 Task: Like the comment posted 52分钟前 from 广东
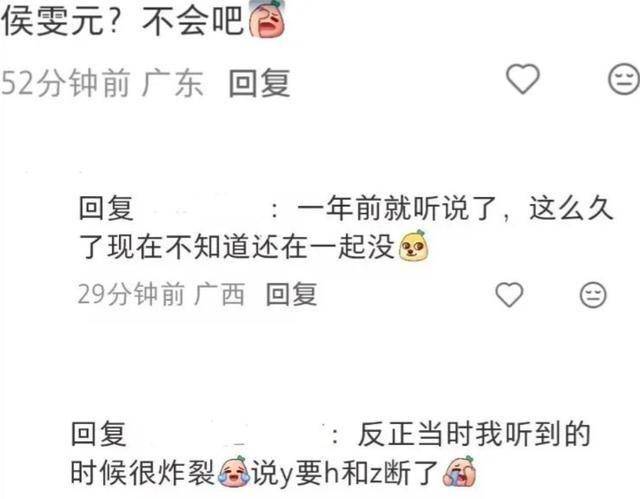pos(523,79)
